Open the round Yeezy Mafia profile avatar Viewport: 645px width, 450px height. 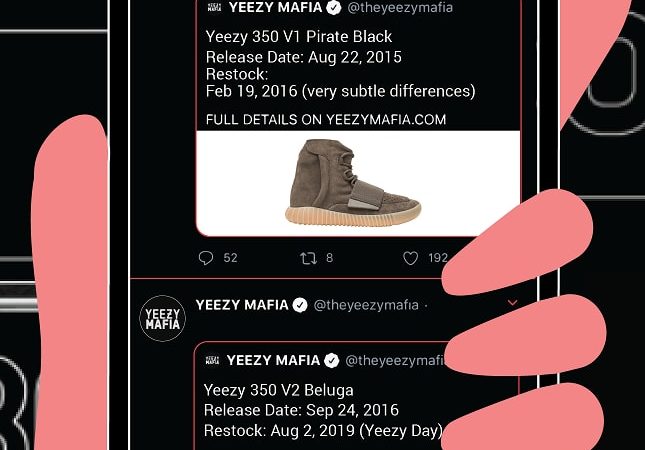[x=162, y=318]
